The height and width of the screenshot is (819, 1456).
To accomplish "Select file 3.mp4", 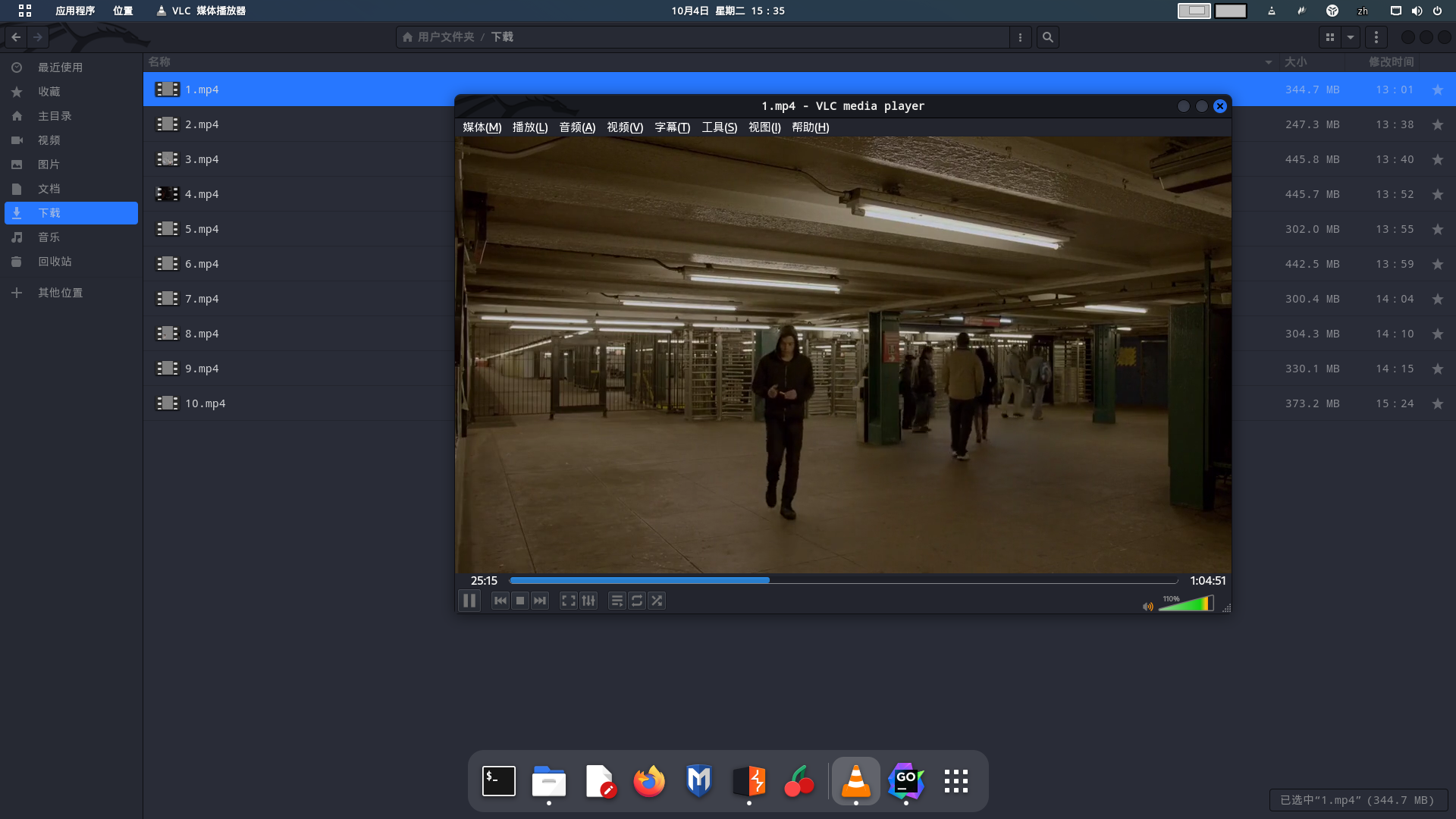I will pos(202,159).
